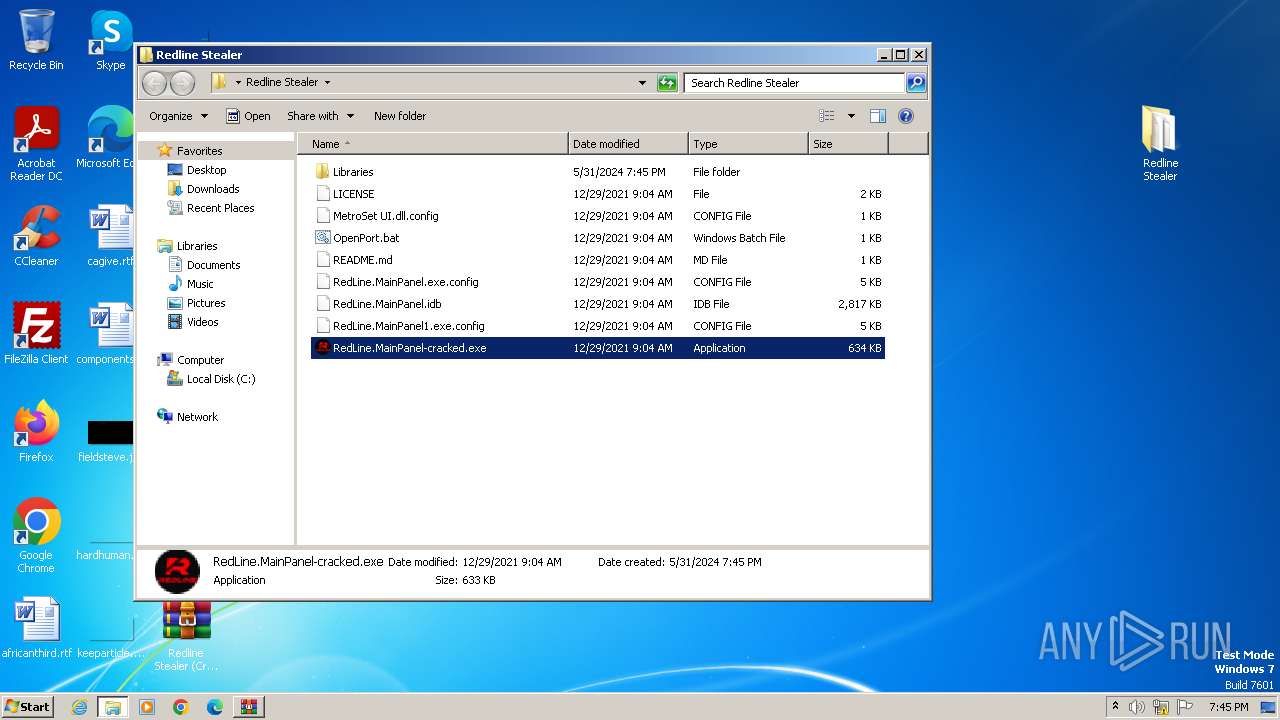Launch Firefox desktop shortcut

pyautogui.click(x=36, y=432)
